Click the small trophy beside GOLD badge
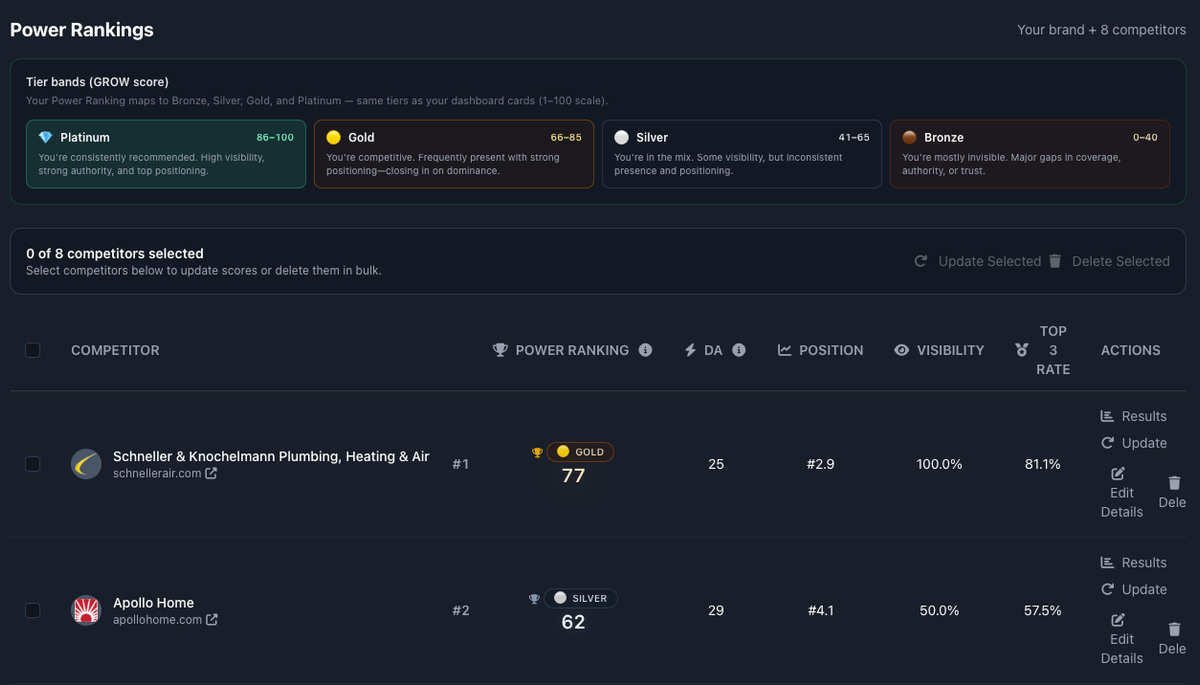The height and width of the screenshot is (685, 1200). tap(537, 452)
